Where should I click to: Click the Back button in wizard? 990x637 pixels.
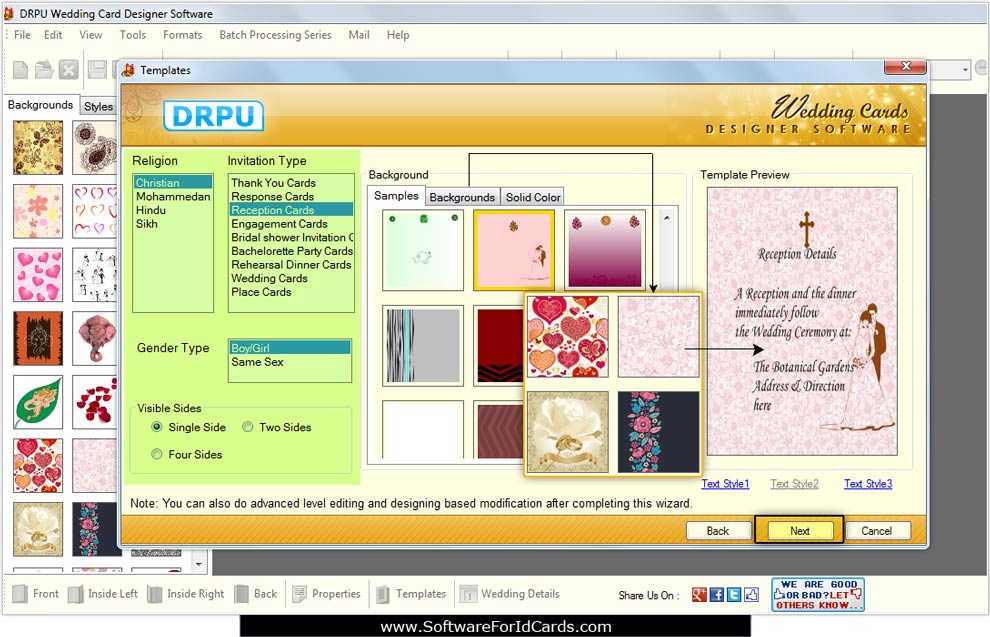tap(718, 531)
